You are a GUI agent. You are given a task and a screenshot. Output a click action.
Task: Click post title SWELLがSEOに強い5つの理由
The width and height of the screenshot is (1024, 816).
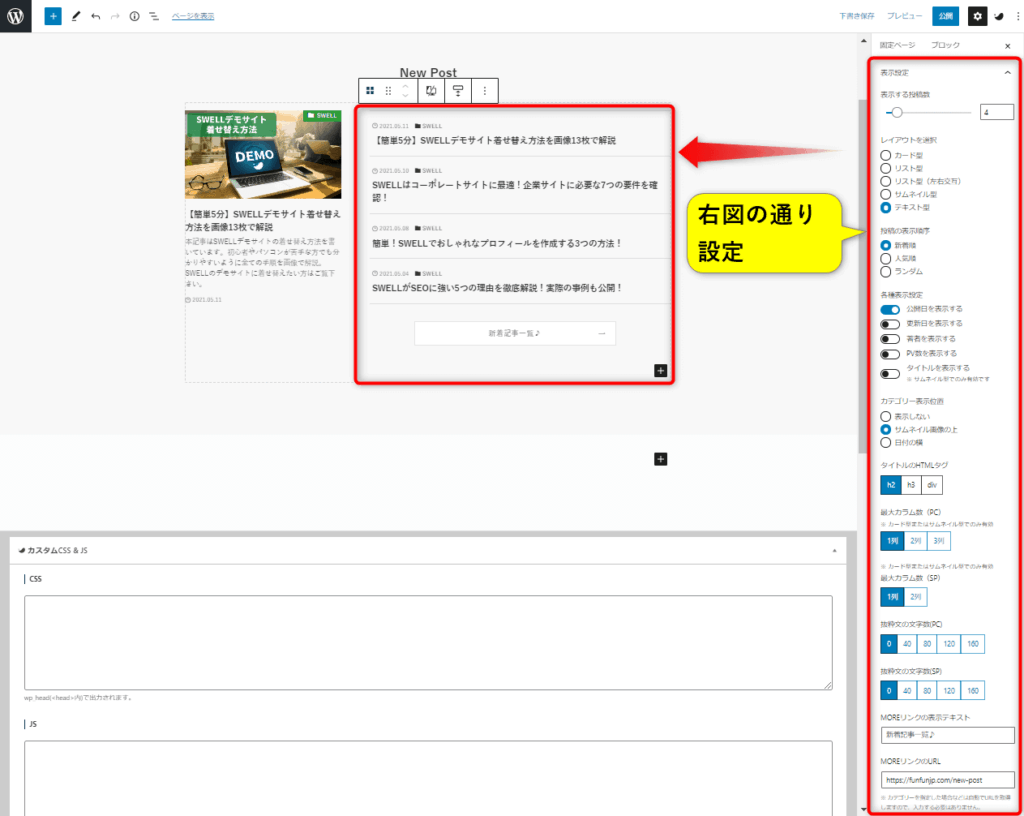tap(496, 288)
